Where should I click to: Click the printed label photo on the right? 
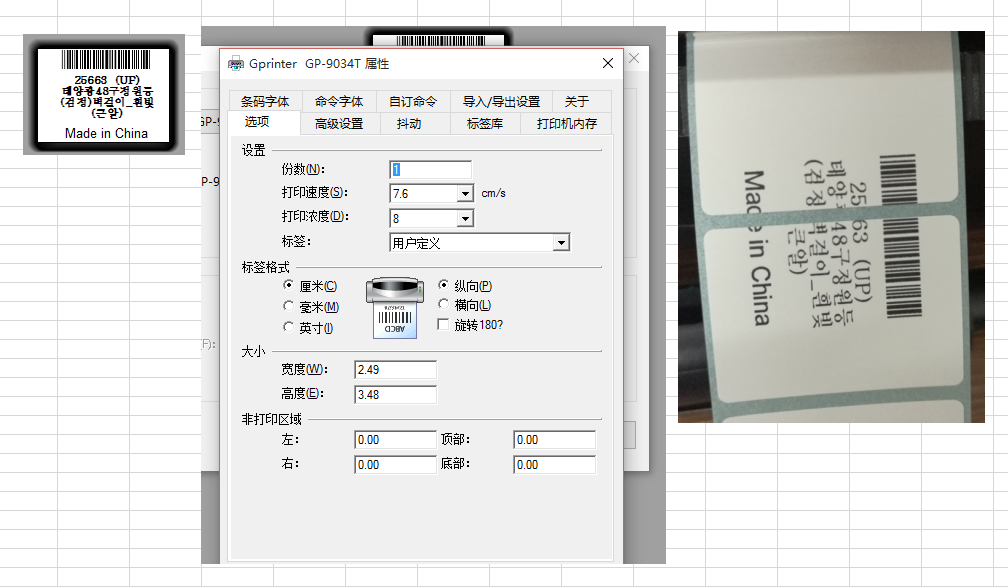(x=830, y=226)
